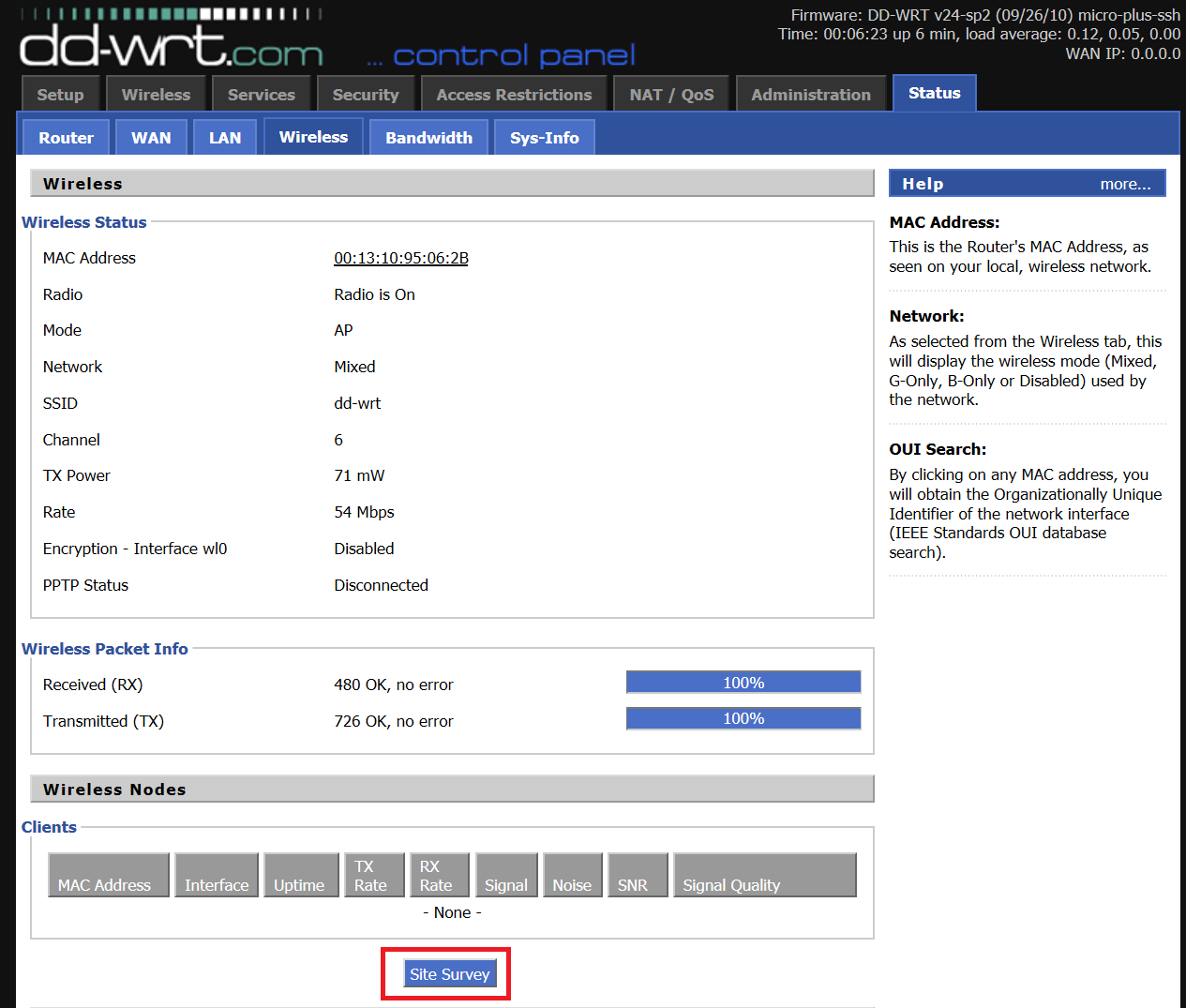Image resolution: width=1186 pixels, height=1008 pixels.
Task: Switch to the Setup tab
Action: click(x=60, y=93)
